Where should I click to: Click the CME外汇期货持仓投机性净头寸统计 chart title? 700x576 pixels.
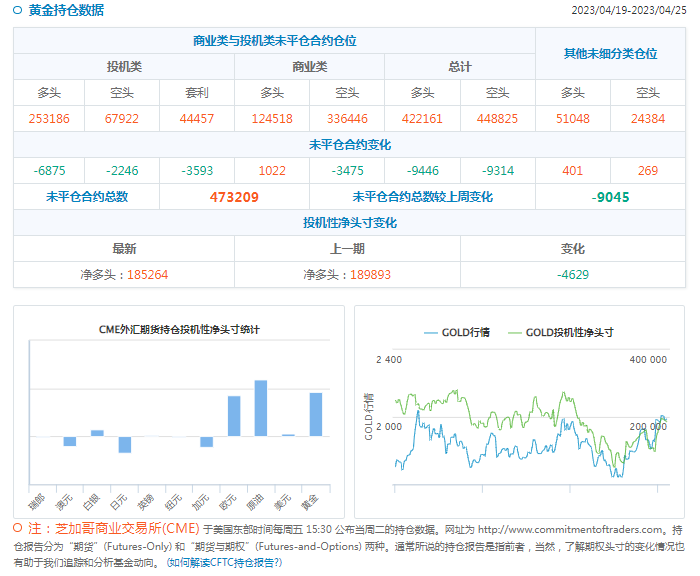click(x=179, y=329)
